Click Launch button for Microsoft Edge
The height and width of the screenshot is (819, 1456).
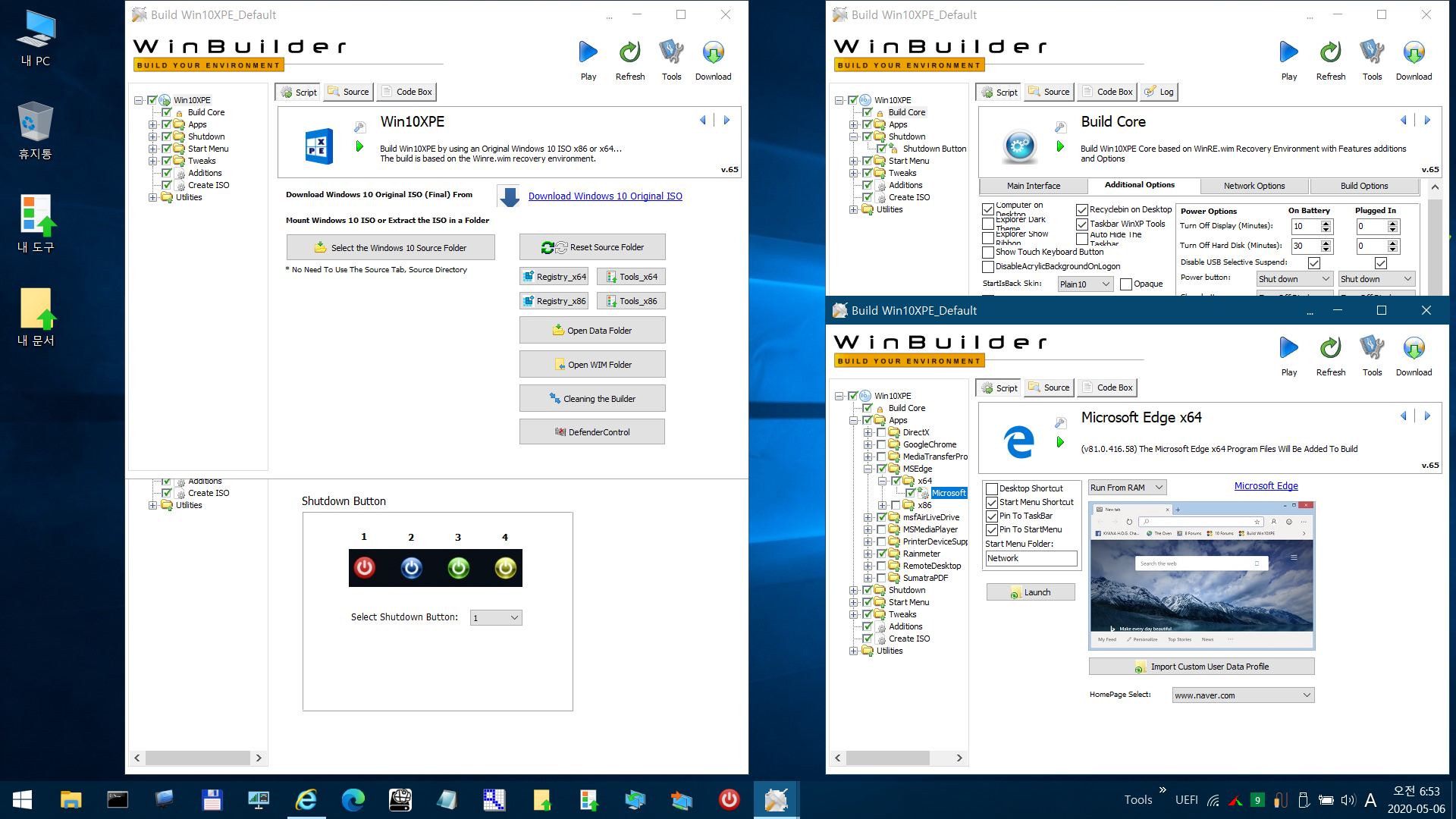click(x=1031, y=592)
